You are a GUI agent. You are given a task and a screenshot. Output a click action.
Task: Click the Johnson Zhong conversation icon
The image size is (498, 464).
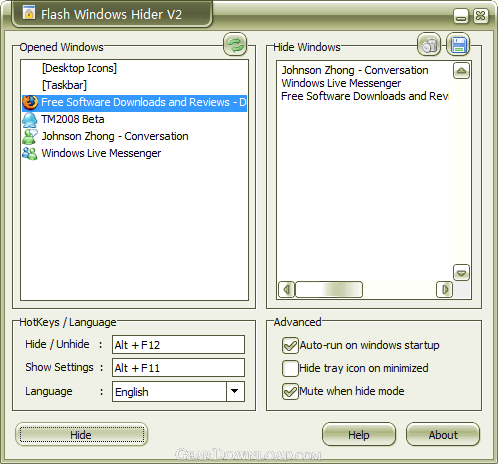(x=30, y=137)
